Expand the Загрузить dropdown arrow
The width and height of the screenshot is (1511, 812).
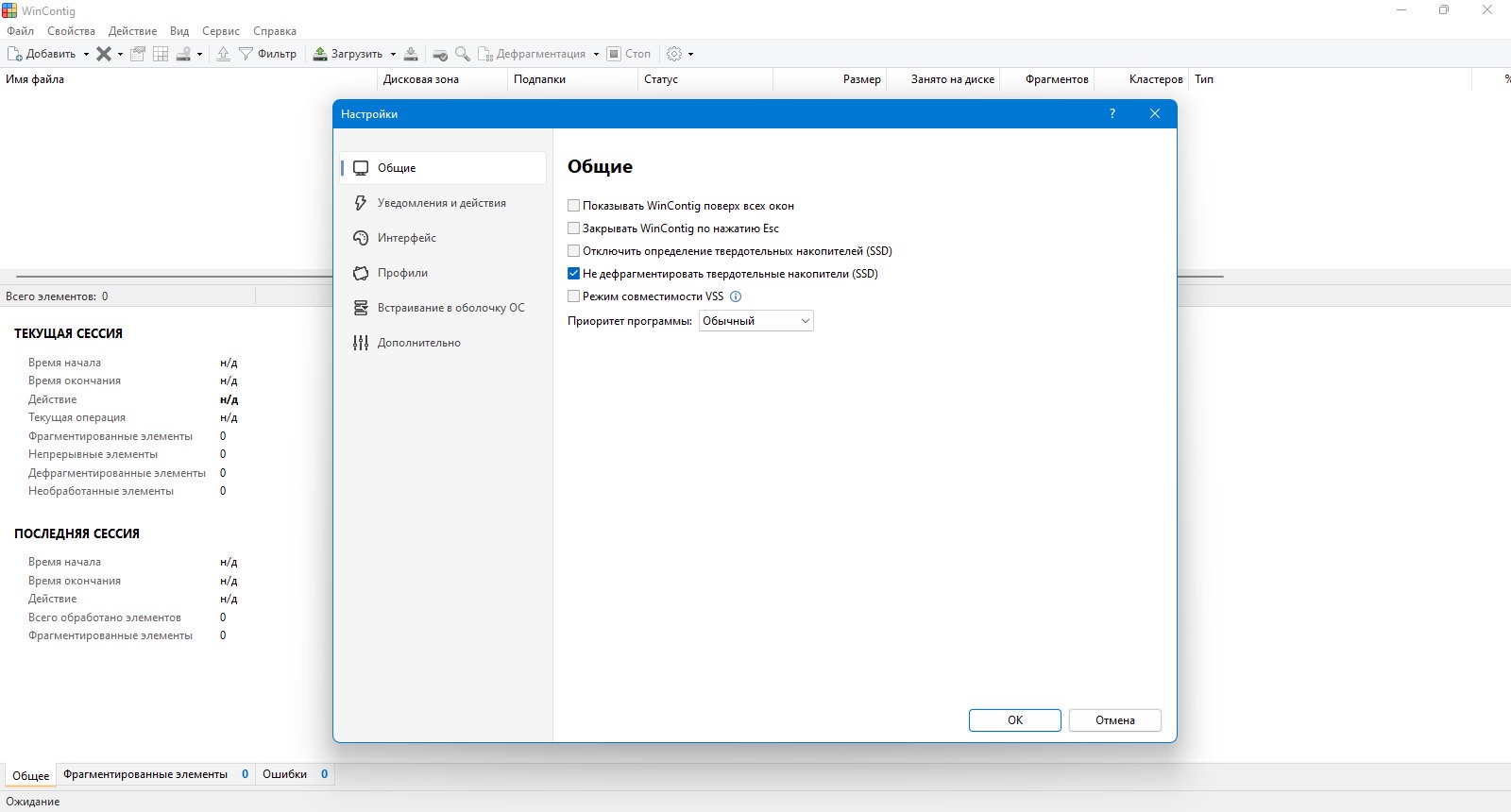[393, 54]
